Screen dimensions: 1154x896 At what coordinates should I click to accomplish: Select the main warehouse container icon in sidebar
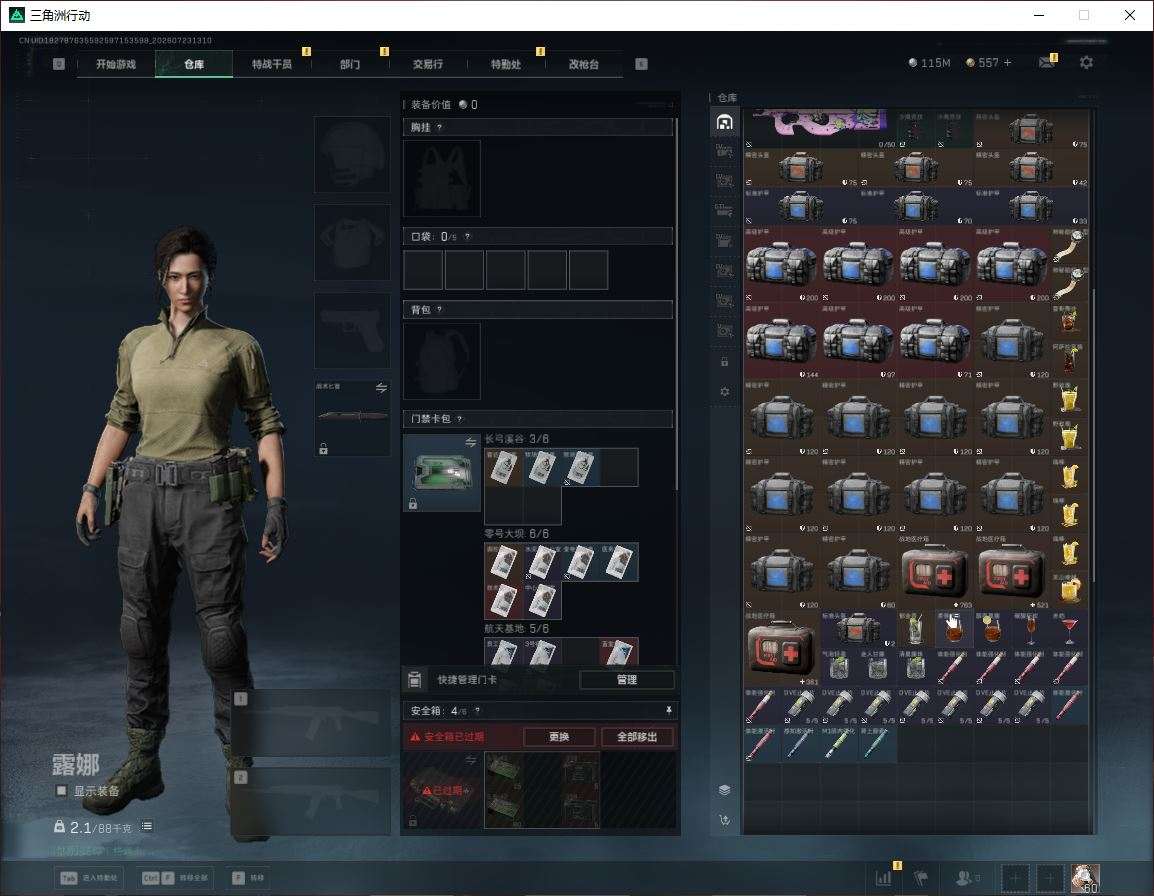pos(724,122)
